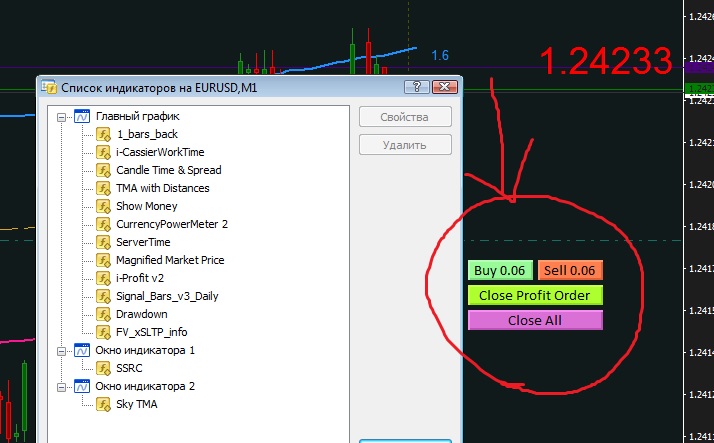The image size is (714, 443).
Task: Click the Drawdown indicator icon
Action: 103,314
